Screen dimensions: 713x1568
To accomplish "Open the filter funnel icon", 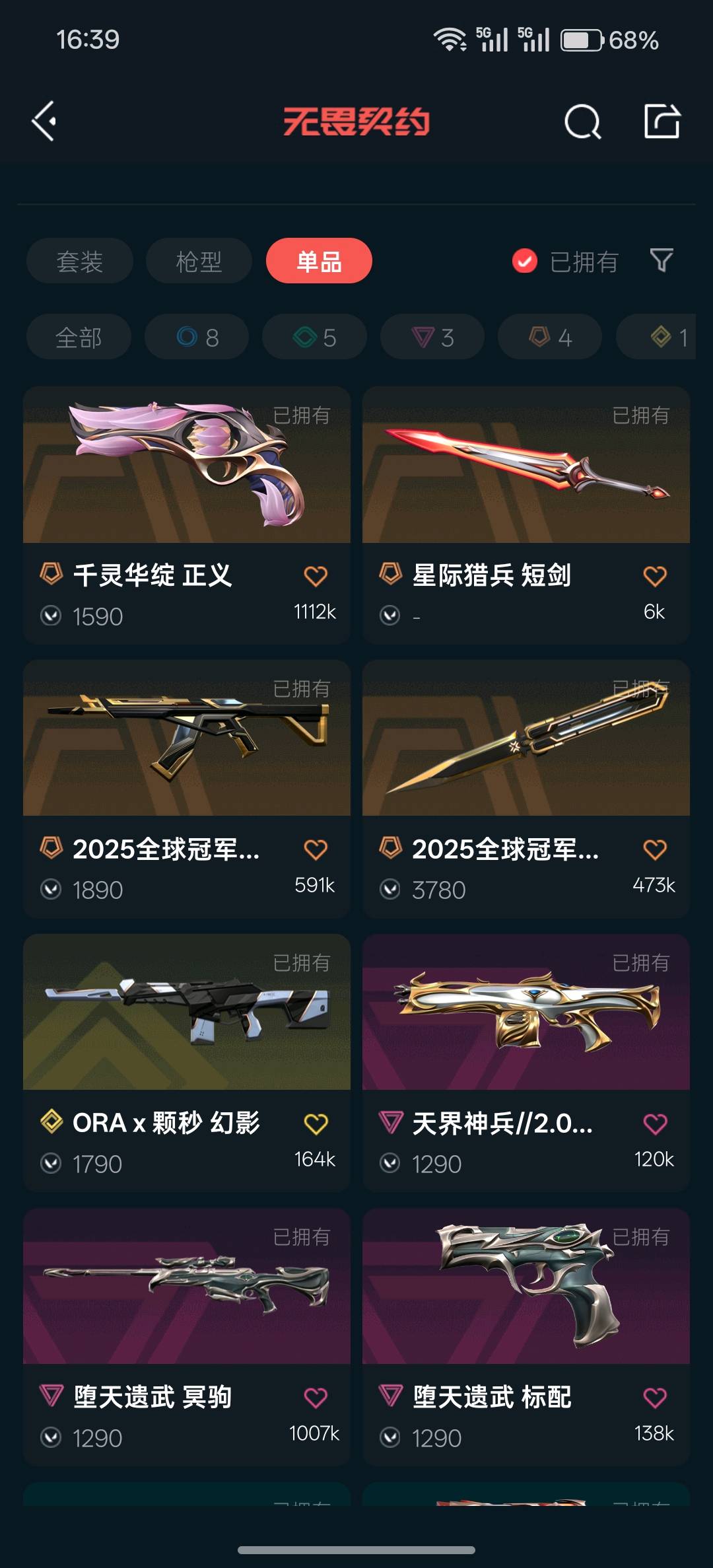I will (x=662, y=261).
